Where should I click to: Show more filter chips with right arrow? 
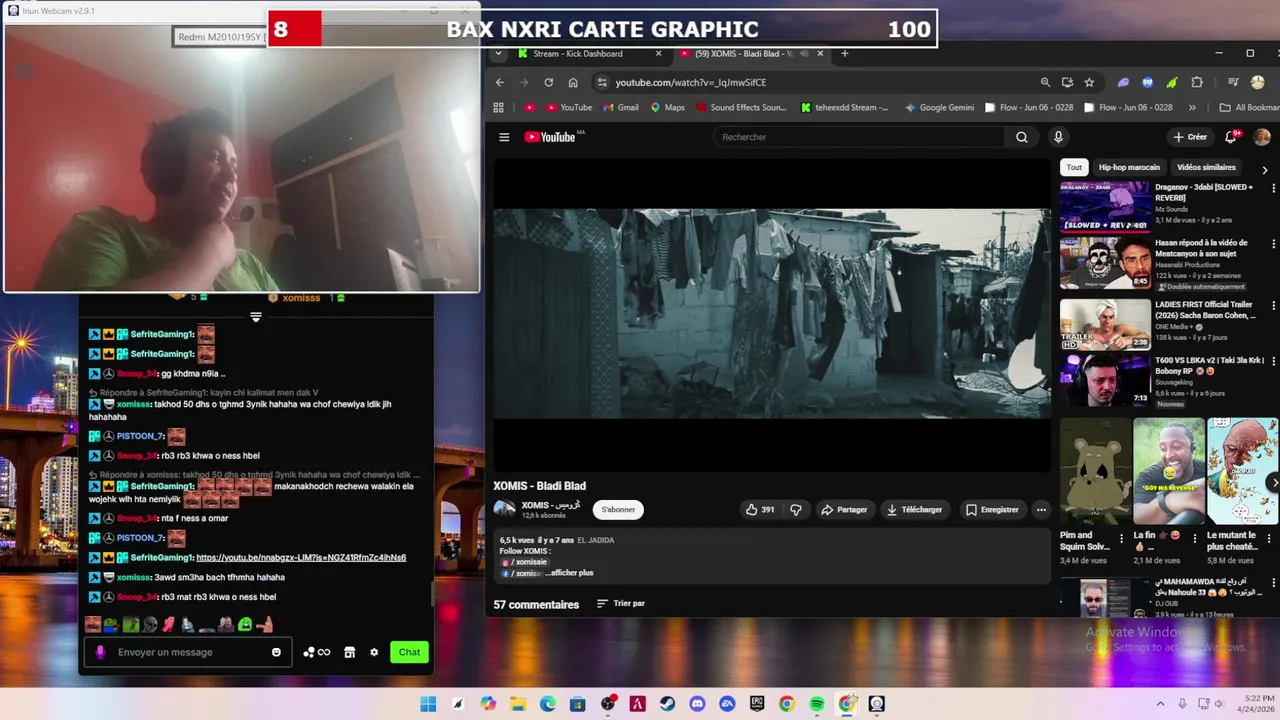[x=1265, y=169]
